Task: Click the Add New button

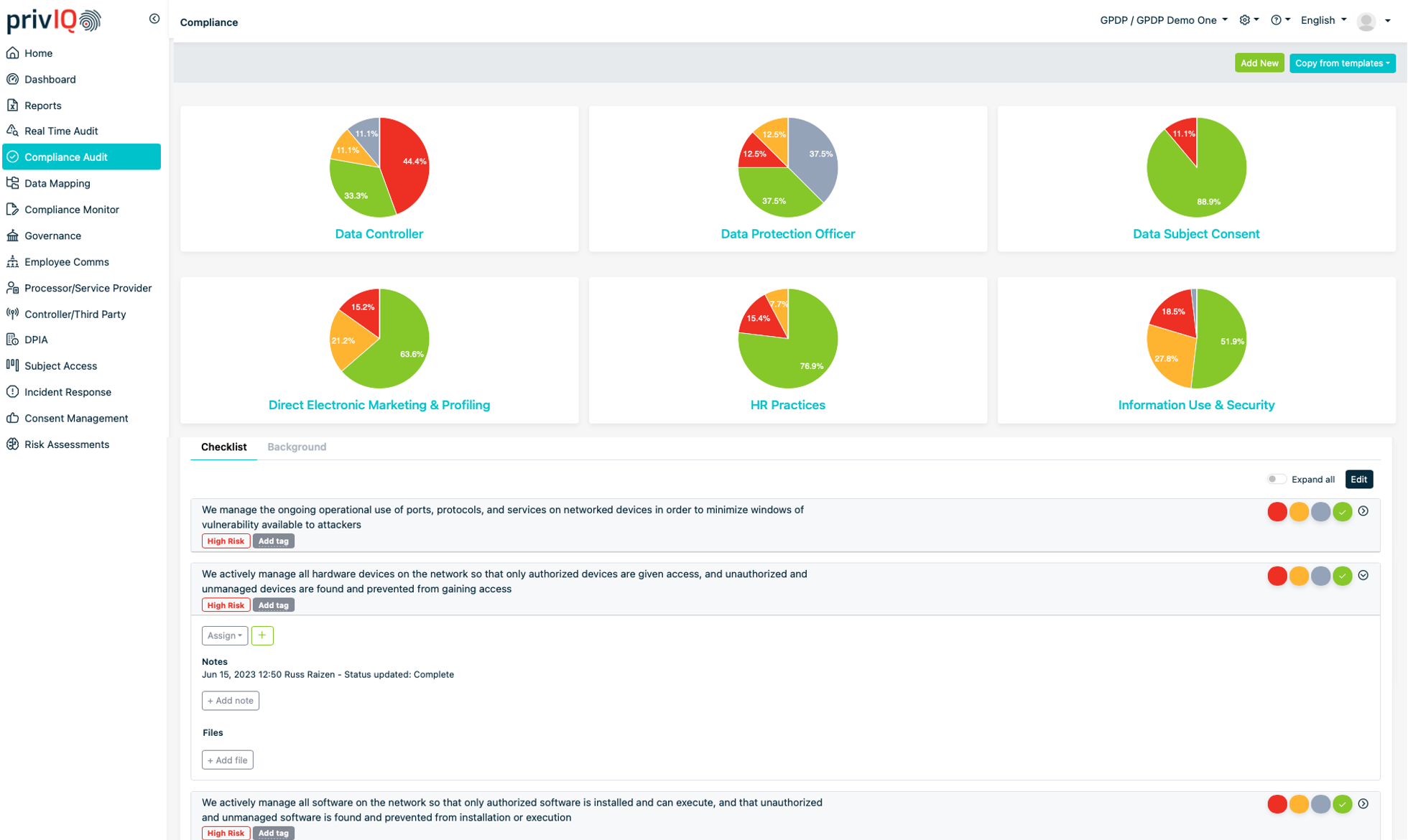Action: tap(1259, 63)
